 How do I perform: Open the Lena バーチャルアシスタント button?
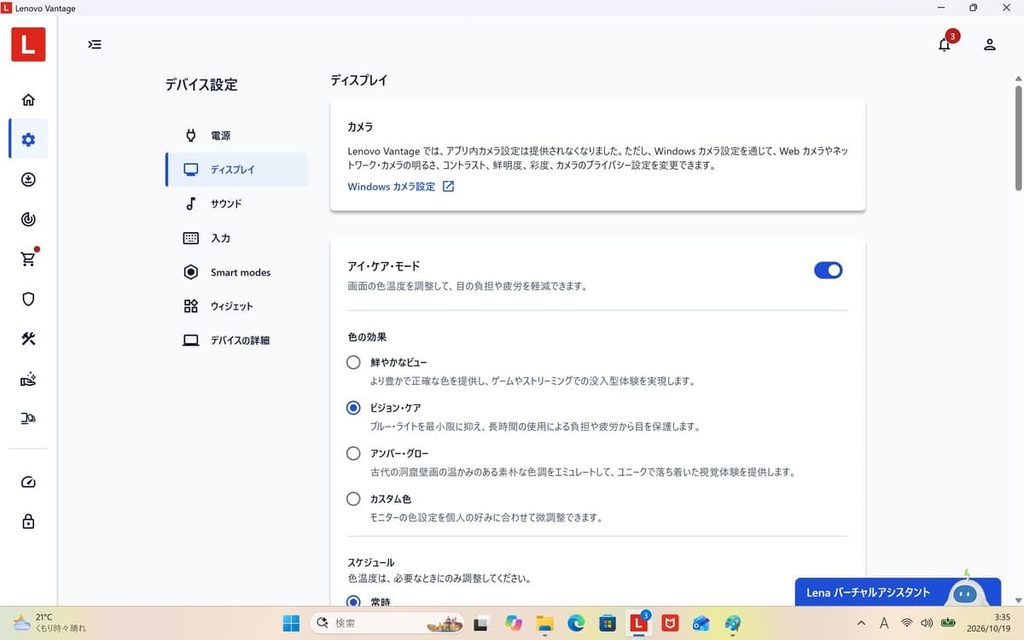point(897,592)
